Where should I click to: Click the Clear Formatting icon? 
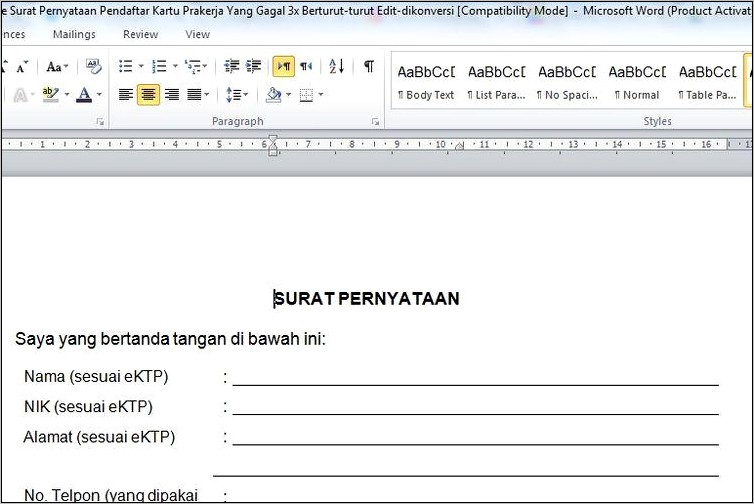pos(93,67)
